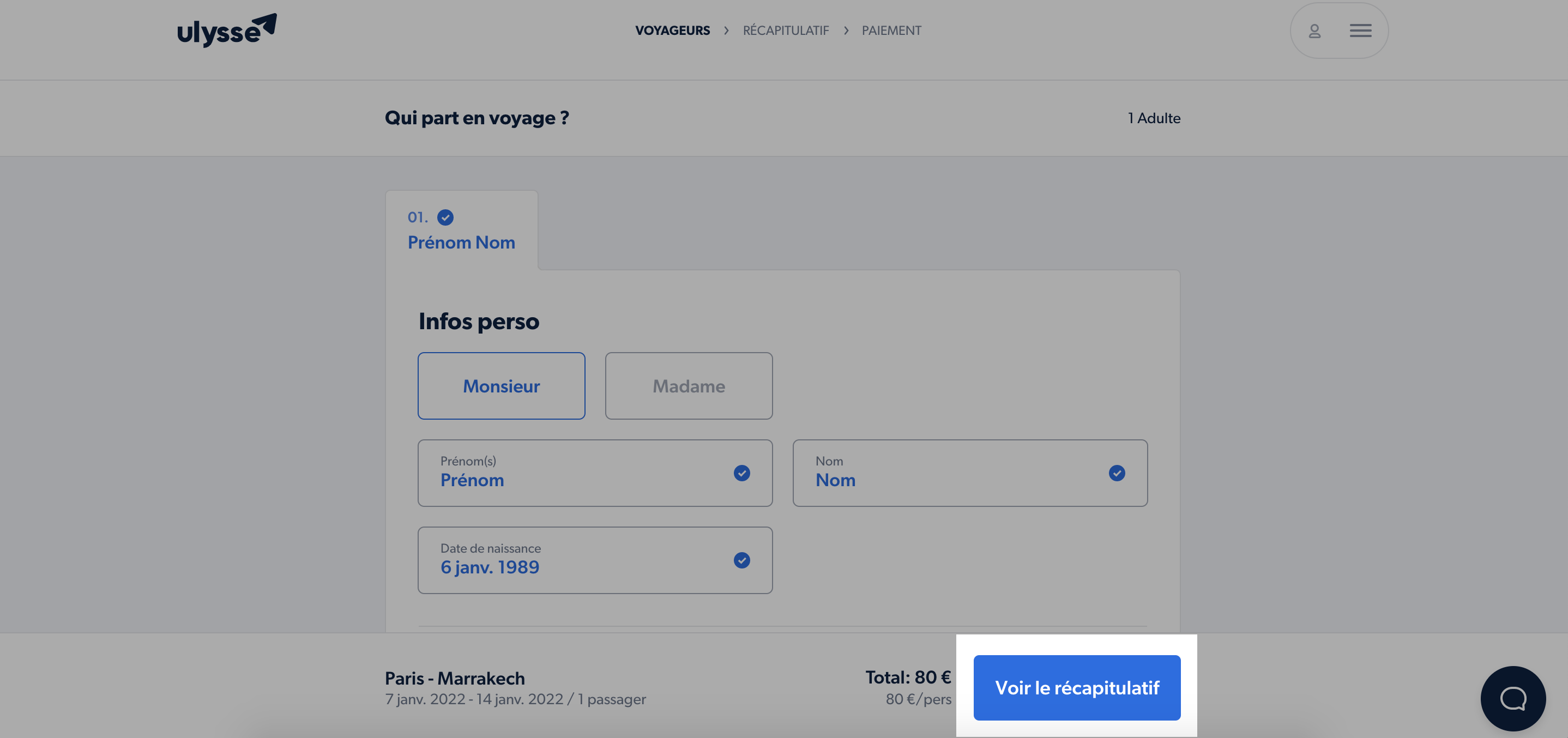This screenshot has height=738, width=1568.
Task: Open the chat support bubble
Action: (1512, 698)
